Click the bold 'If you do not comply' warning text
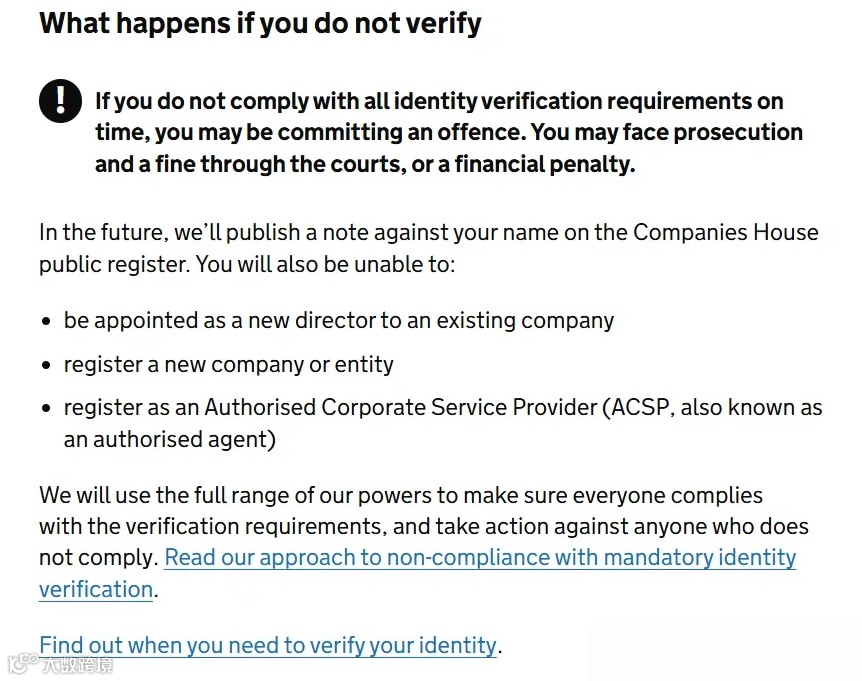Screen dimensions: 862x681 pyautogui.click(x=449, y=132)
